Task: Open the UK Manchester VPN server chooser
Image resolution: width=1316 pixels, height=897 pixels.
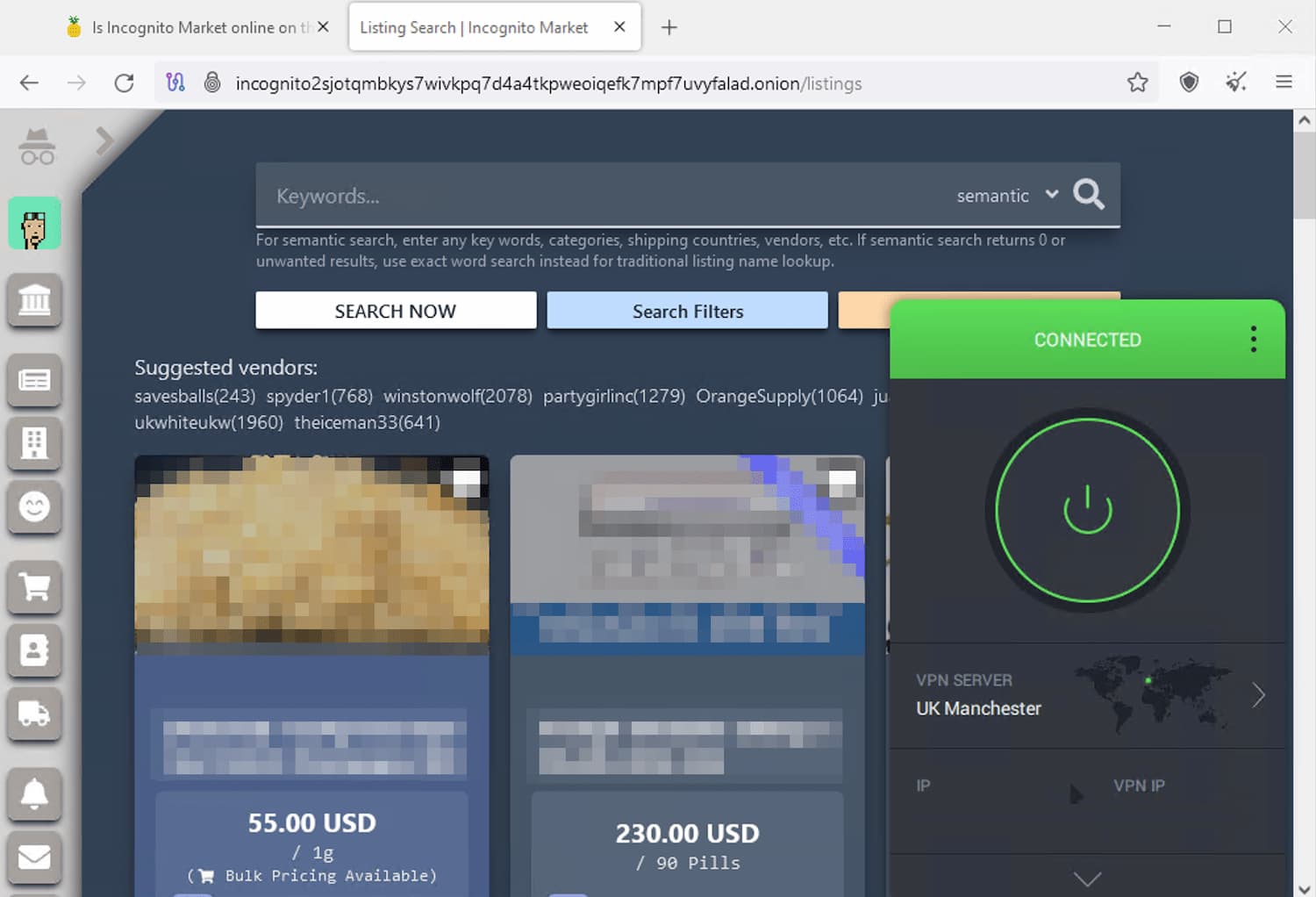Action: (x=1087, y=695)
